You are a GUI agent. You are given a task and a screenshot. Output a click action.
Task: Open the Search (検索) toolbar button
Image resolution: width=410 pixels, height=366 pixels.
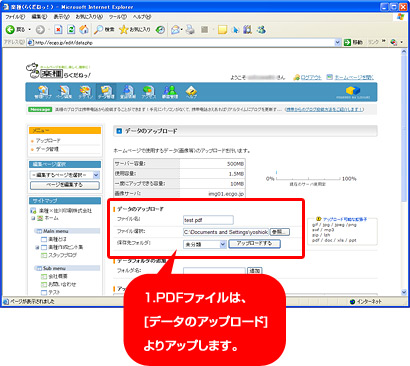(104, 30)
